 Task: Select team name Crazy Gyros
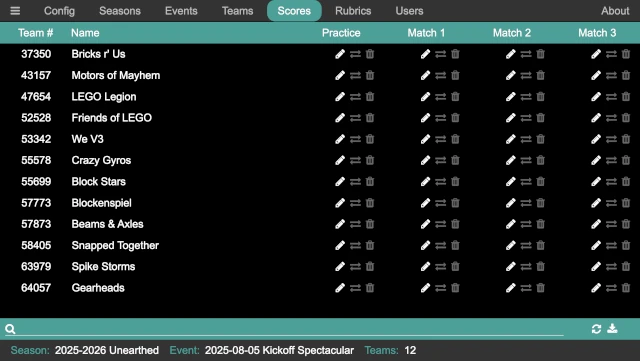101,160
